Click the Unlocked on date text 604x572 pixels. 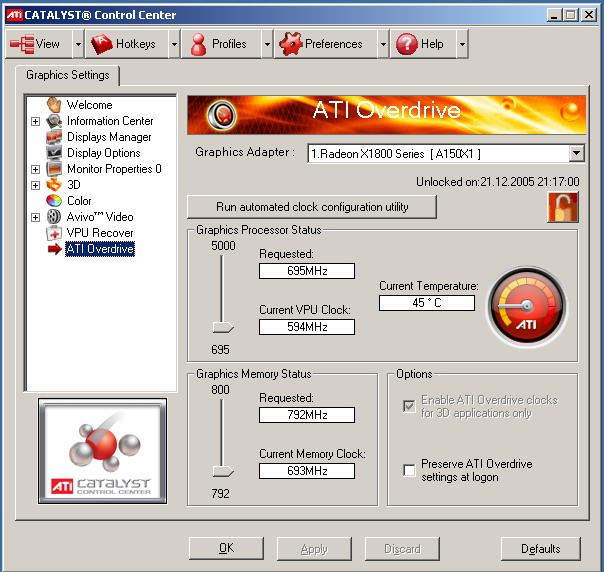click(x=497, y=182)
